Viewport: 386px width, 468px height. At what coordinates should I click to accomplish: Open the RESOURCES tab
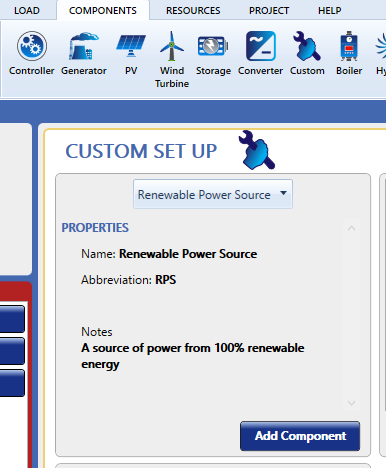click(x=193, y=11)
